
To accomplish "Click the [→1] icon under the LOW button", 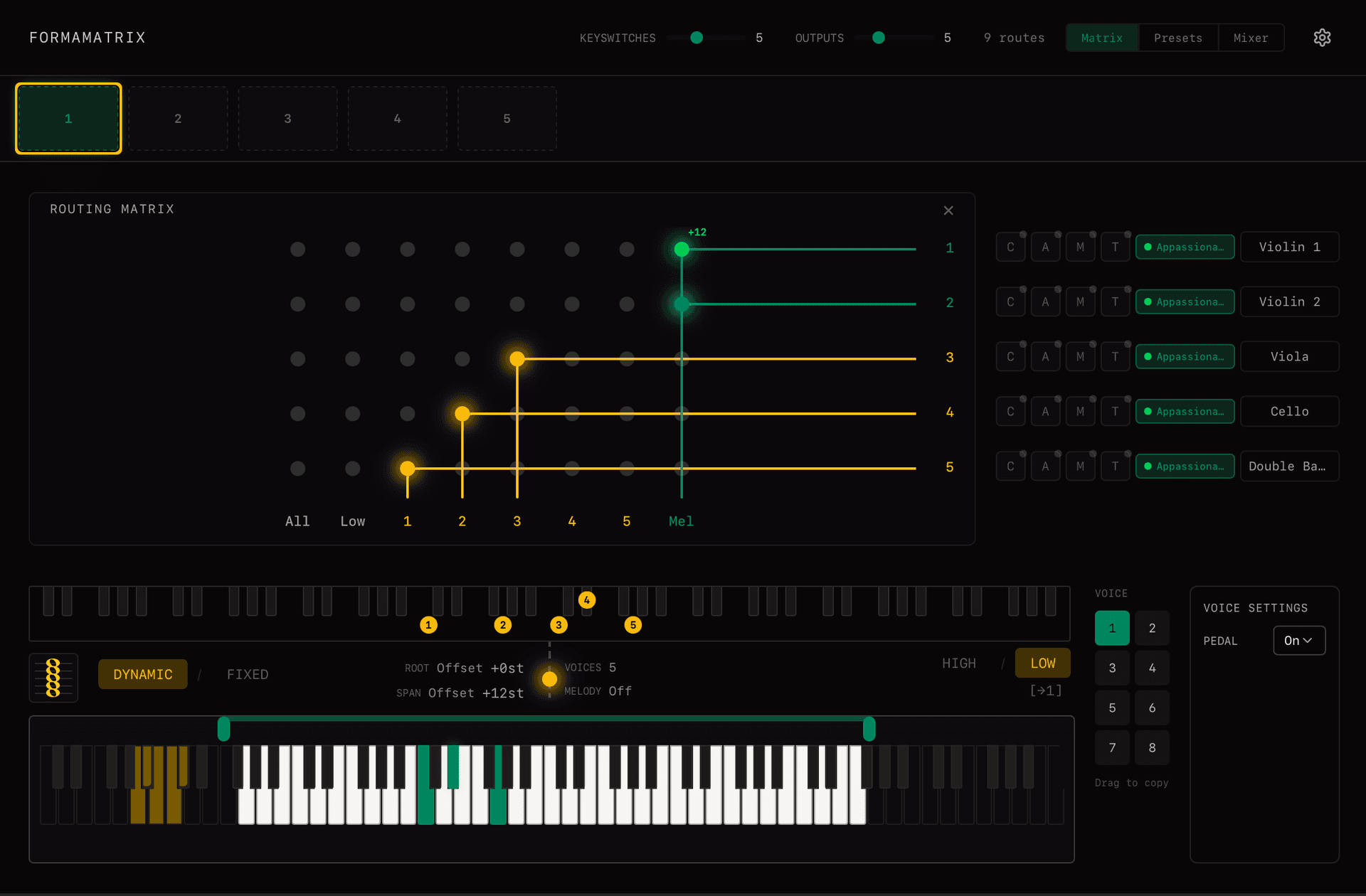I will pyautogui.click(x=1044, y=690).
